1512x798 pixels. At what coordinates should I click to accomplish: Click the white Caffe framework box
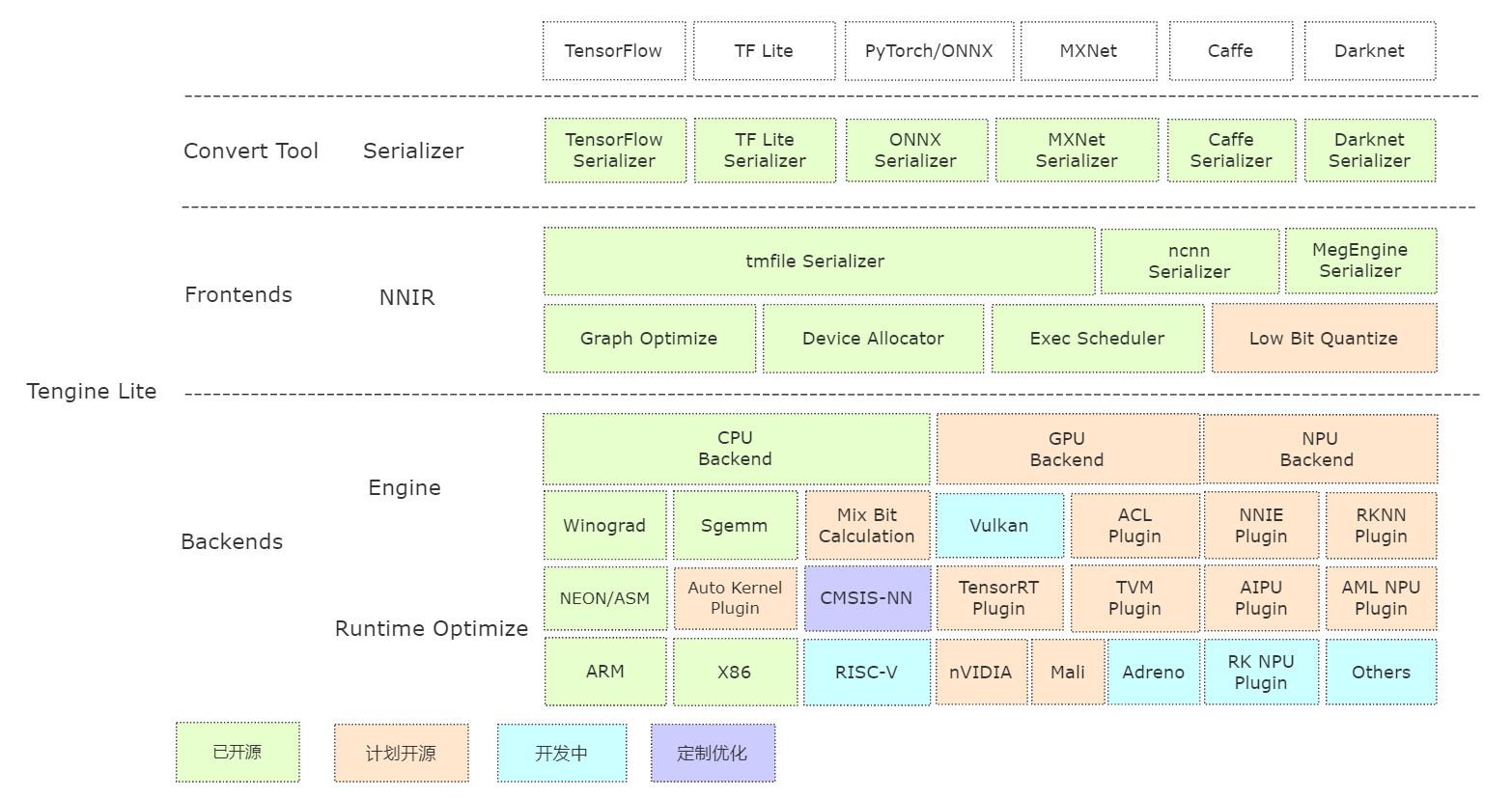[x=1230, y=51]
